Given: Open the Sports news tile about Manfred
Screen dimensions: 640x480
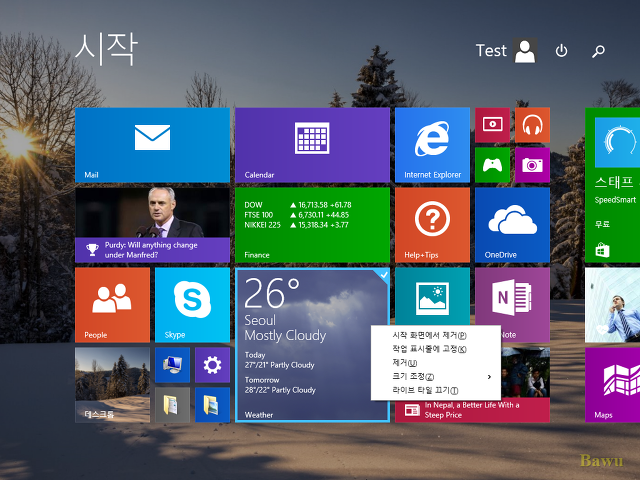Looking at the screenshot, I should click(152, 225).
